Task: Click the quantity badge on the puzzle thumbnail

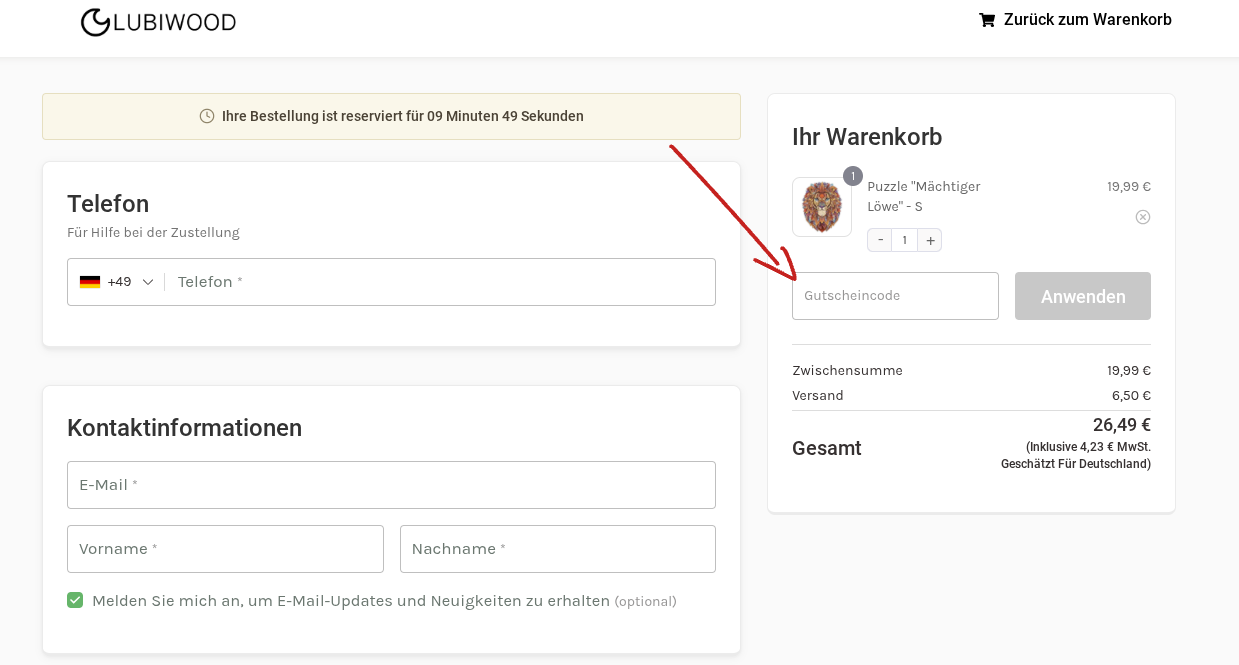Action: click(x=852, y=176)
